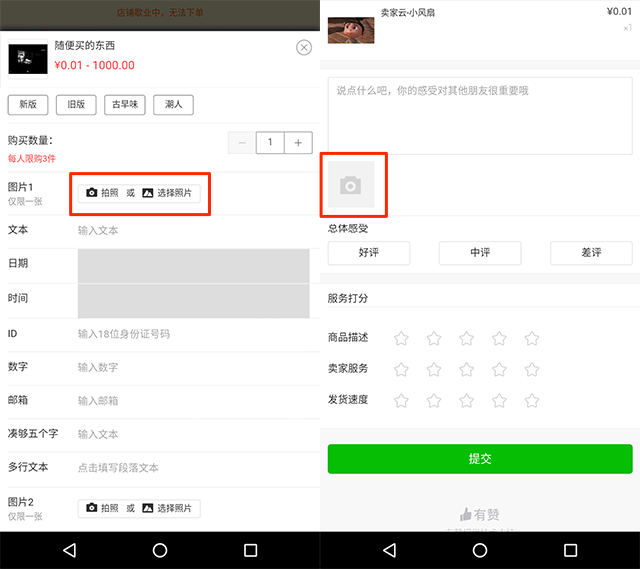Open the 日期 date picker field

pos(193,265)
